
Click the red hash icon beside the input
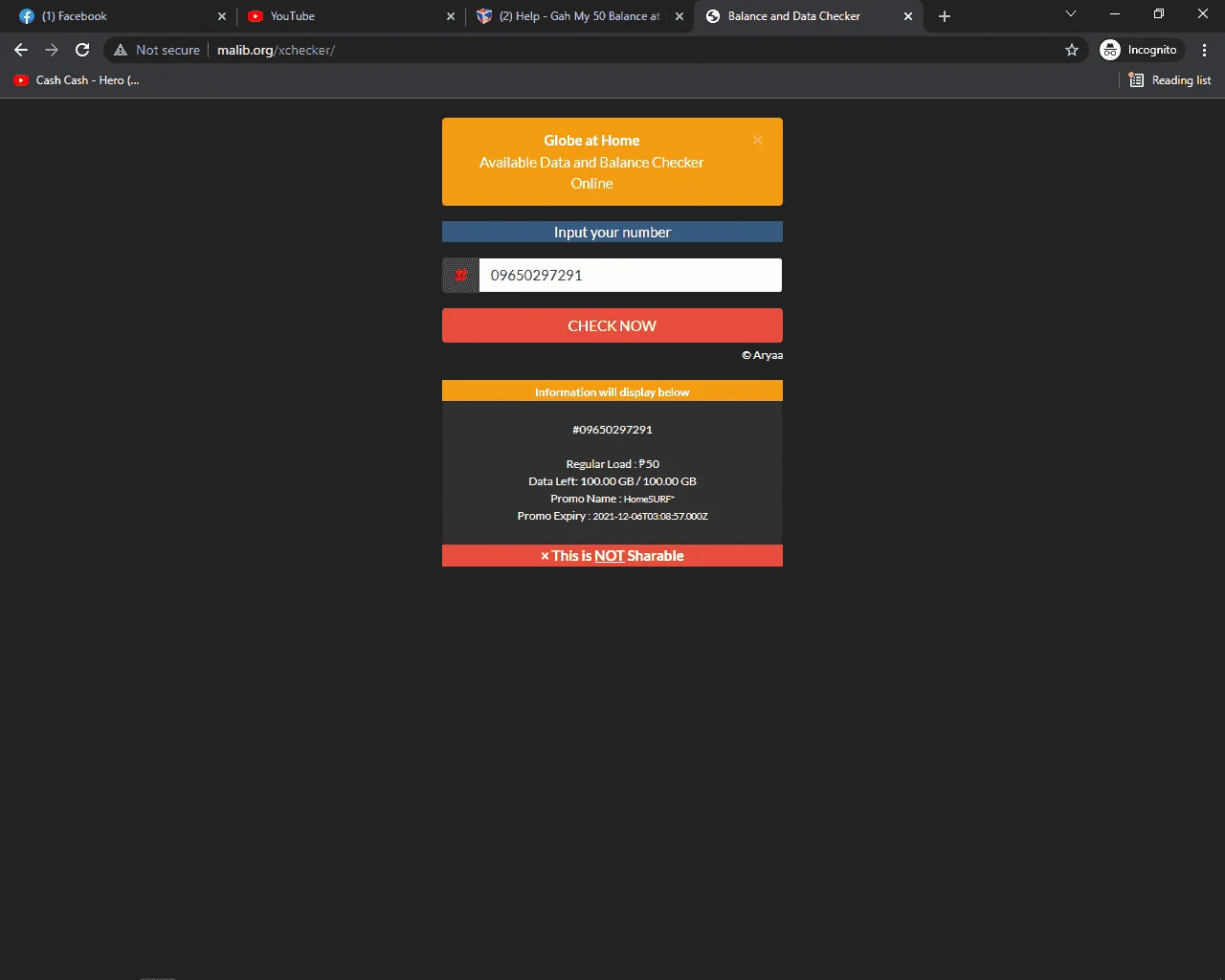[460, 276]
